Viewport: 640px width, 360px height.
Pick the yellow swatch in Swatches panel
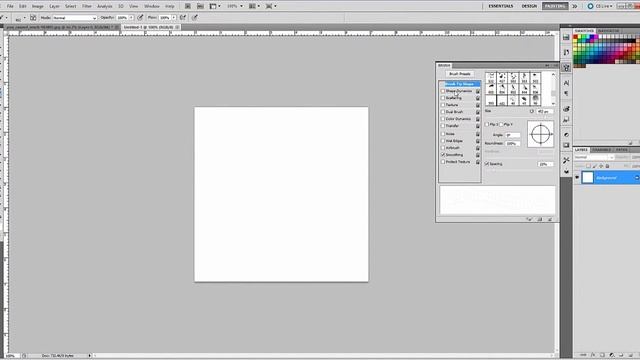[580, 37]
